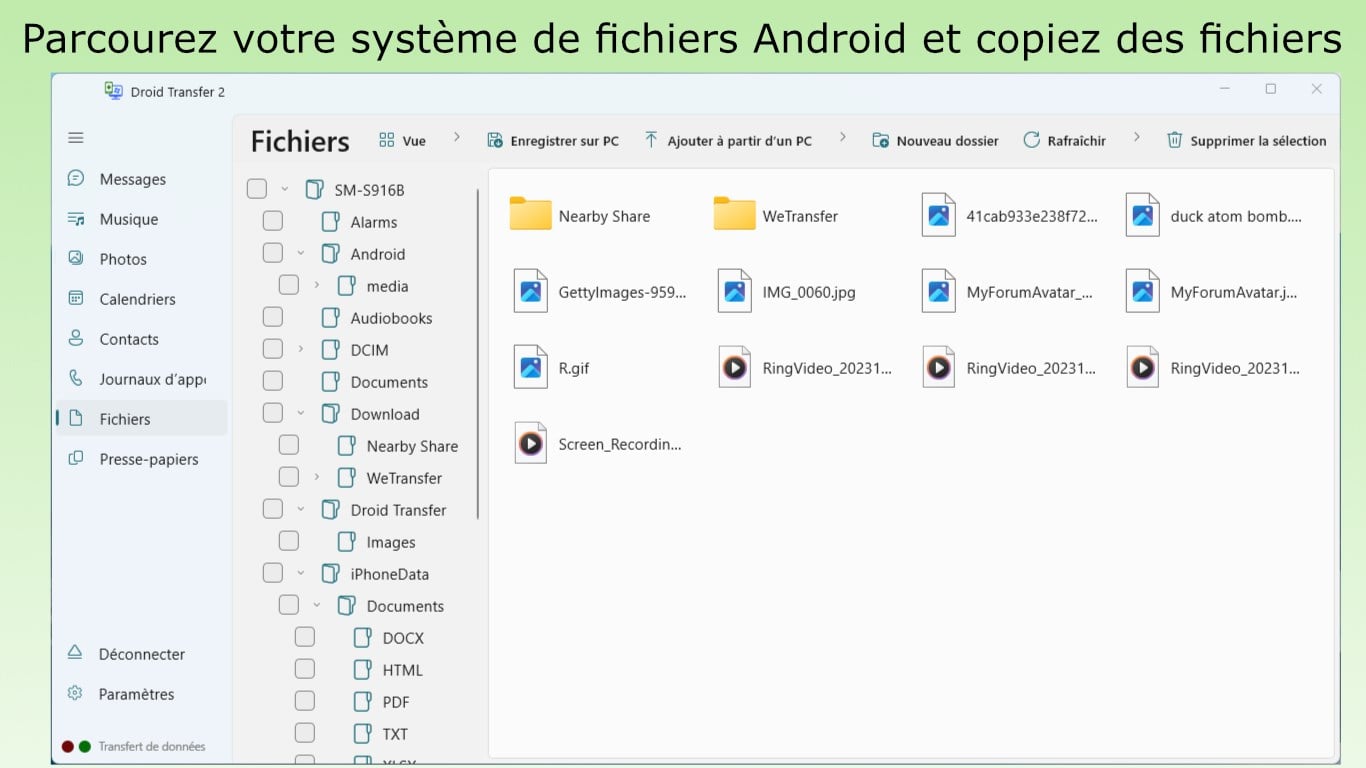Click the Journaux d'appels phone icon
Image resolution: width=1366 pixels, height=768 pixels.
[76, 379]
